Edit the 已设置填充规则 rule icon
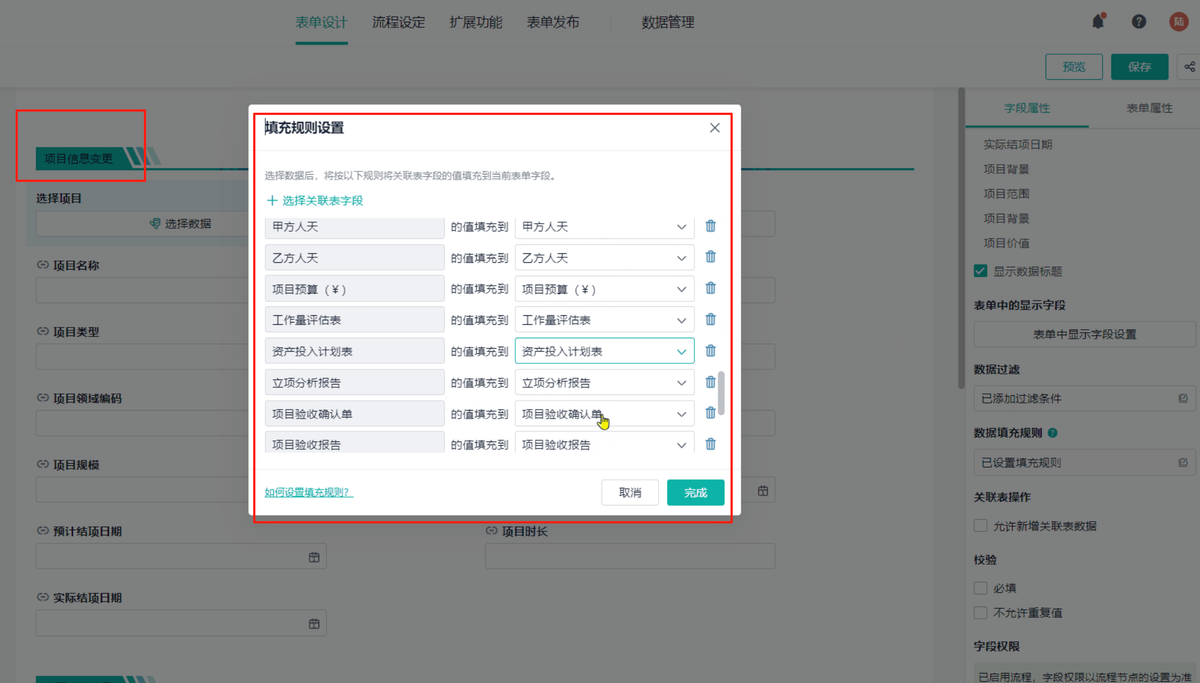Viewport: 1200px width, 683px height. tap(1183, 463)
